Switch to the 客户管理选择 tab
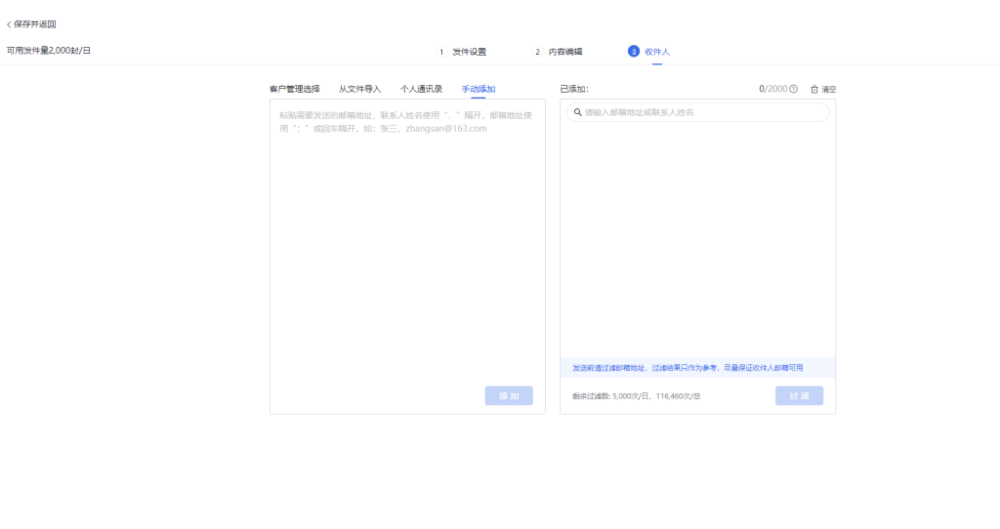Viewport: 1000px width, 529px height. [295, 89]
